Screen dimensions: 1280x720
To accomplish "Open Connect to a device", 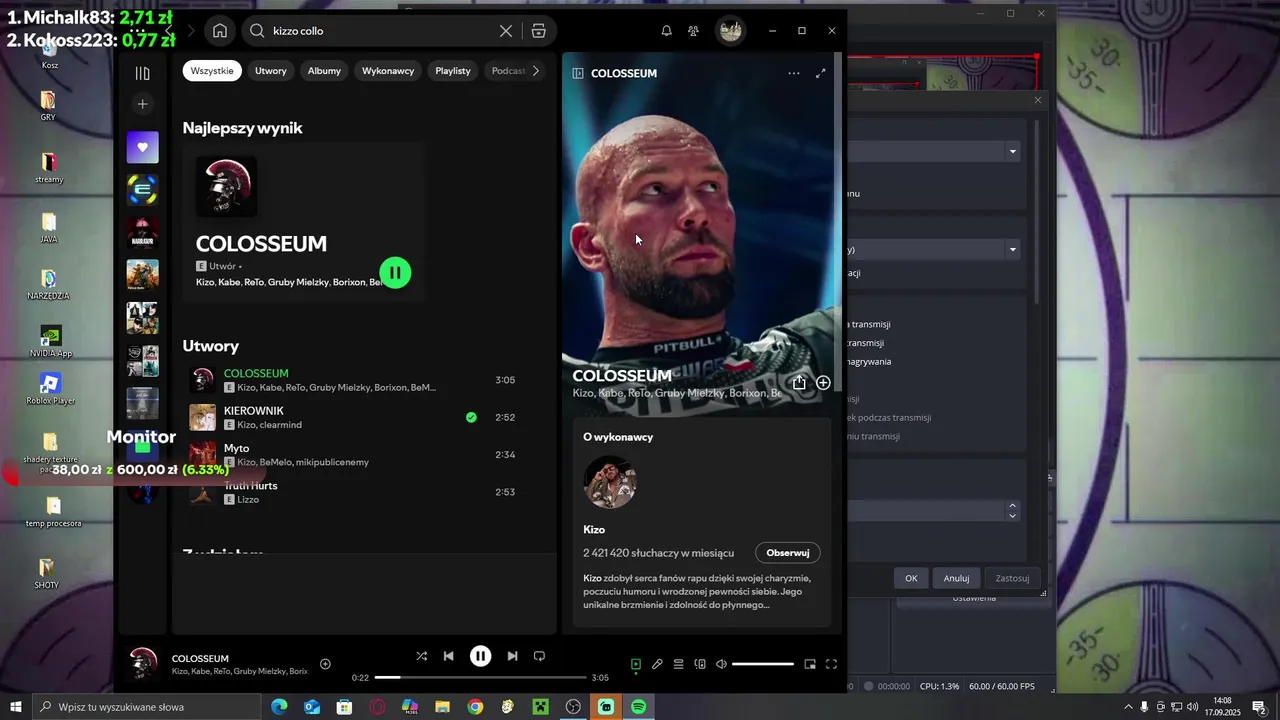I will click(x=700, y=664).
